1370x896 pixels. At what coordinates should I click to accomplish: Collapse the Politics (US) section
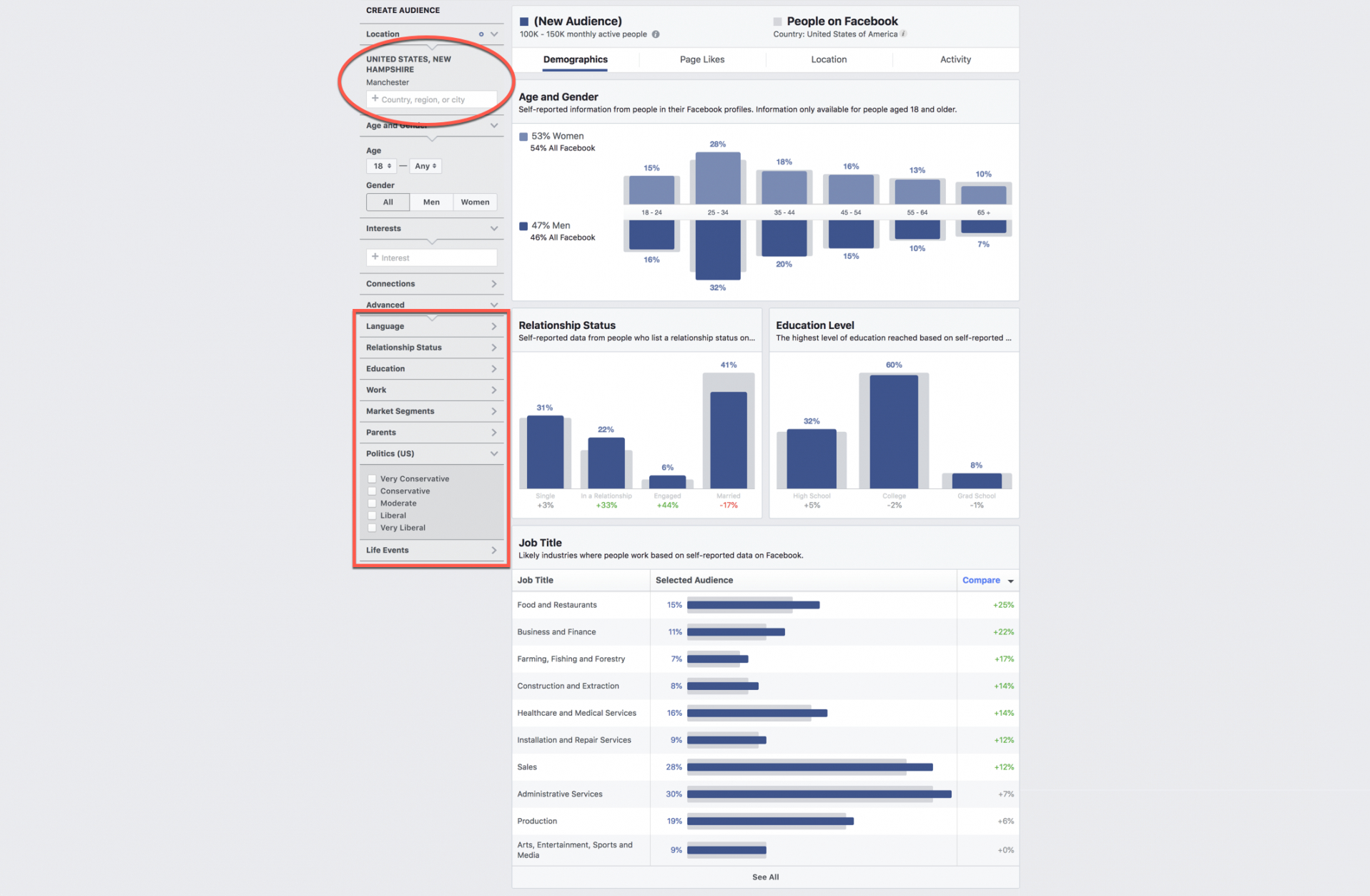[493, 454]
